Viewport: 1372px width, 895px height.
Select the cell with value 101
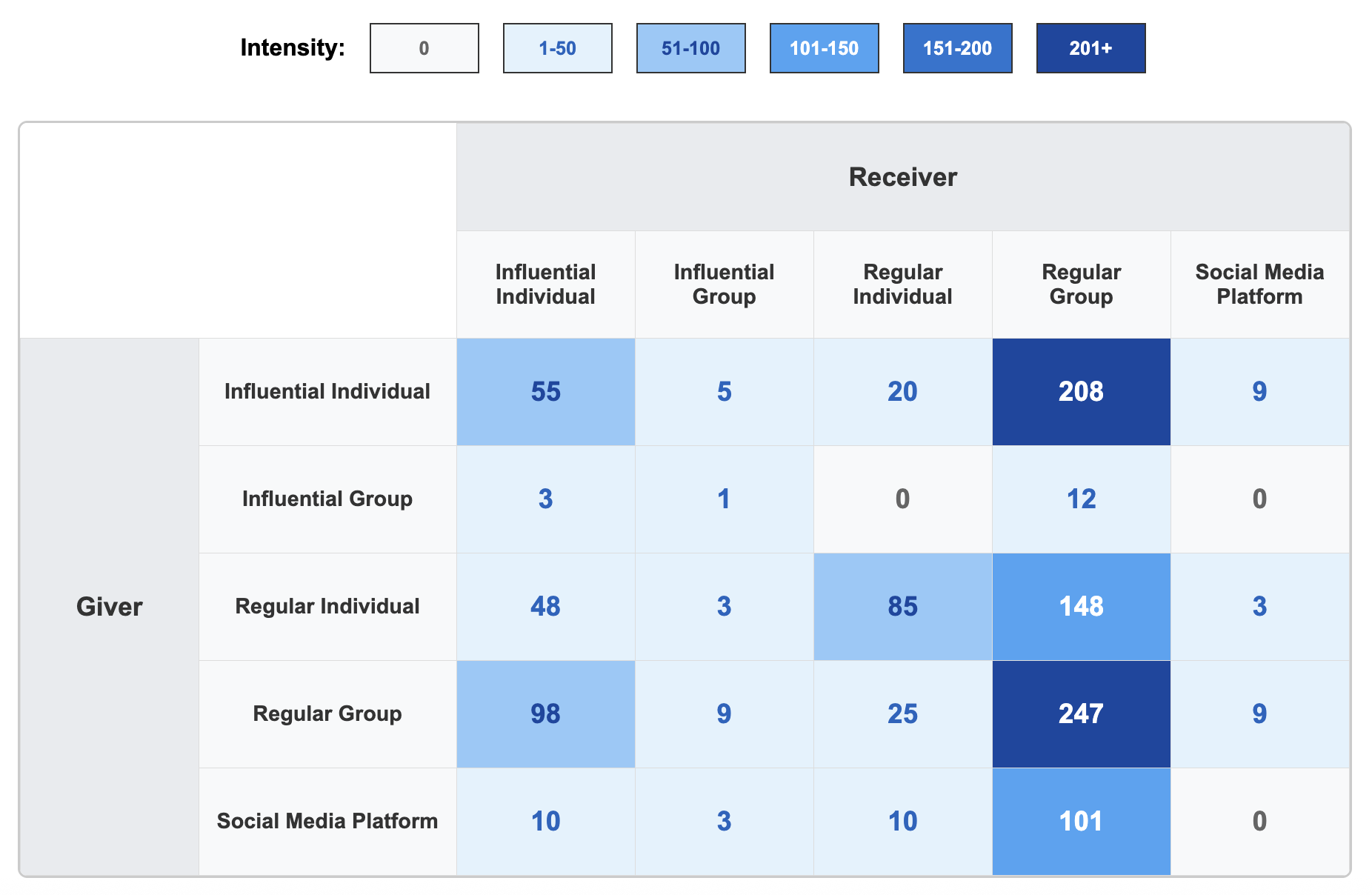tap(1081, 821)
